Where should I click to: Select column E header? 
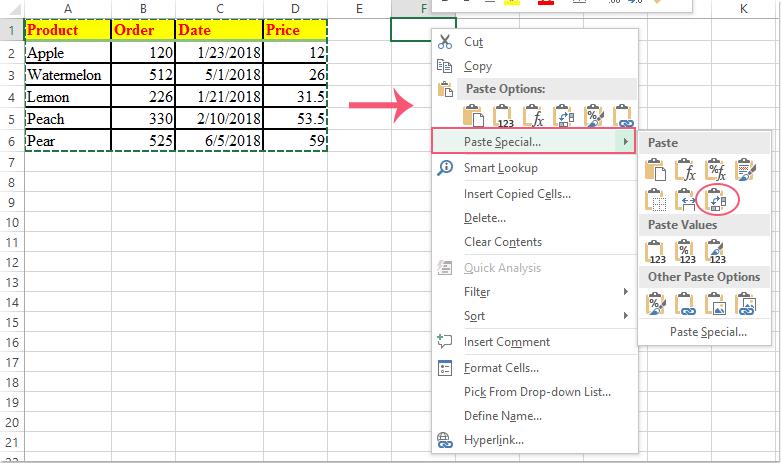(359, 8)
